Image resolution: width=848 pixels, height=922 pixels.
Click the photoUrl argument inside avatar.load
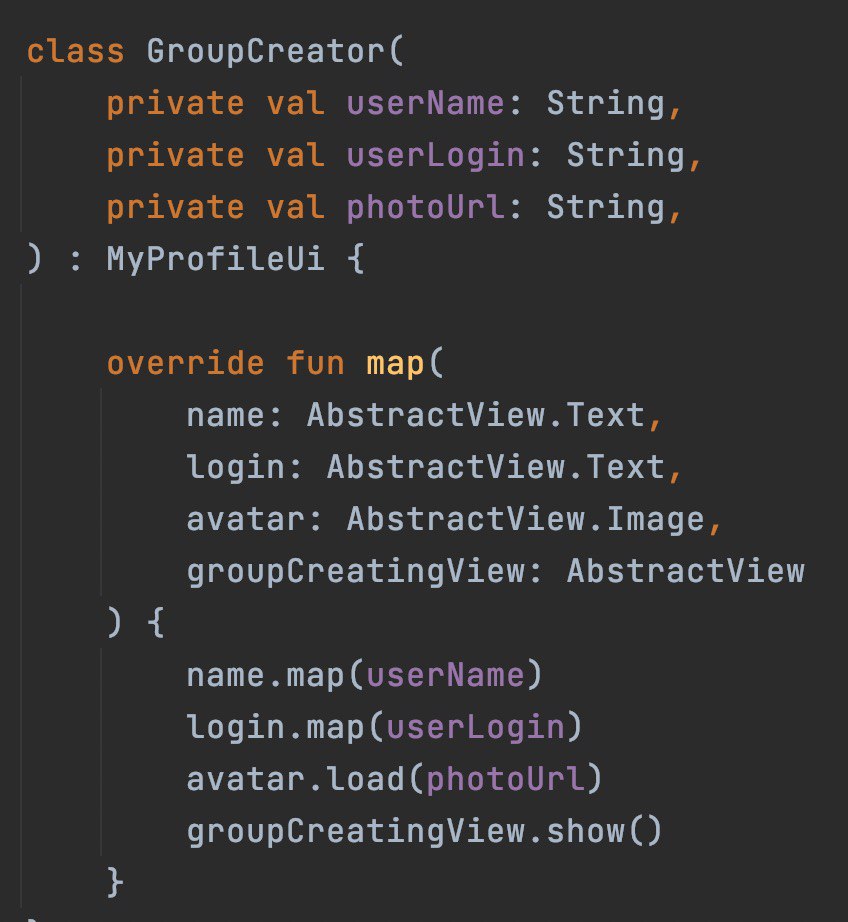505,780
